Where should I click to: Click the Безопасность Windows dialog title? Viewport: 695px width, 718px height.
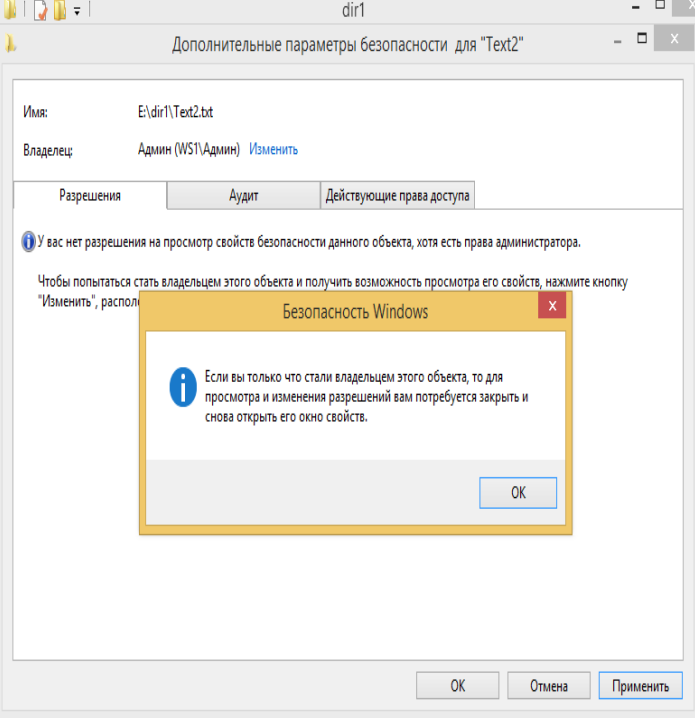(x=355, y=311)
